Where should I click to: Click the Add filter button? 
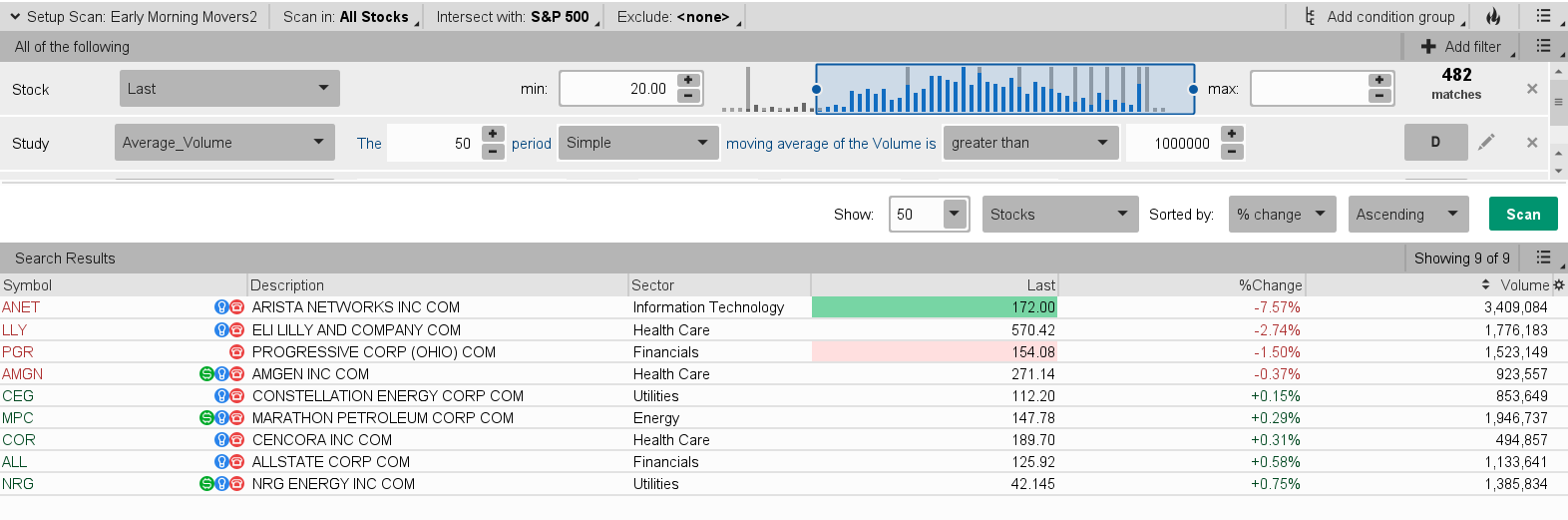[x=1467, y=47]
